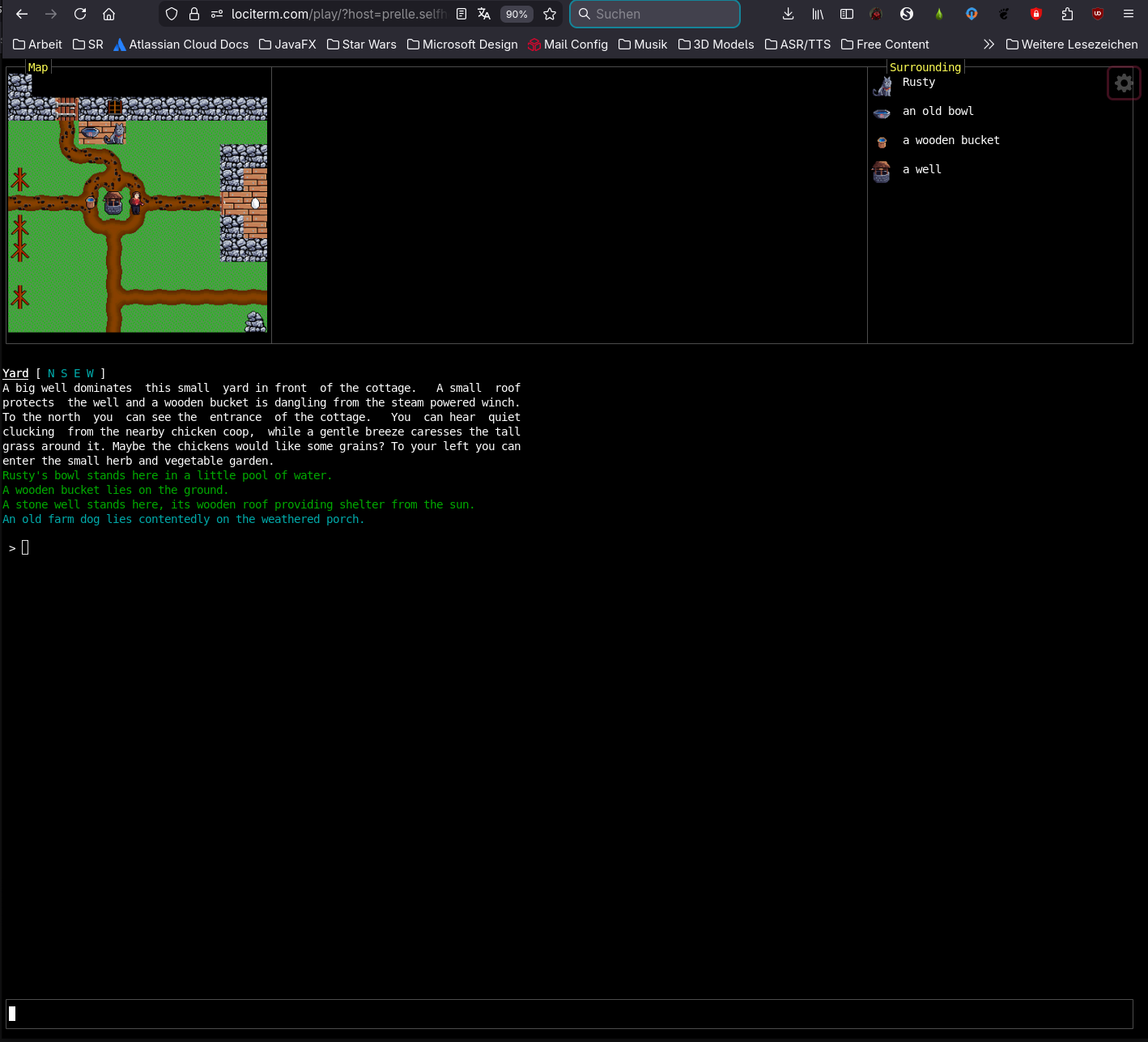This screenshot has height=1042, width=1148.
Task: Toggle the bookmark star for this page
Action: tap(550, 14)
